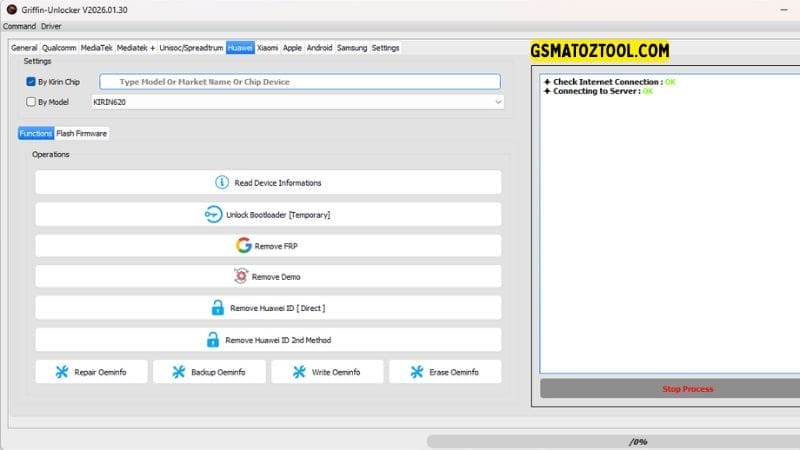Click the padlock icon for Remove Huawei ID Direct
Screen dimensions: 800x450
click(217, 308)
